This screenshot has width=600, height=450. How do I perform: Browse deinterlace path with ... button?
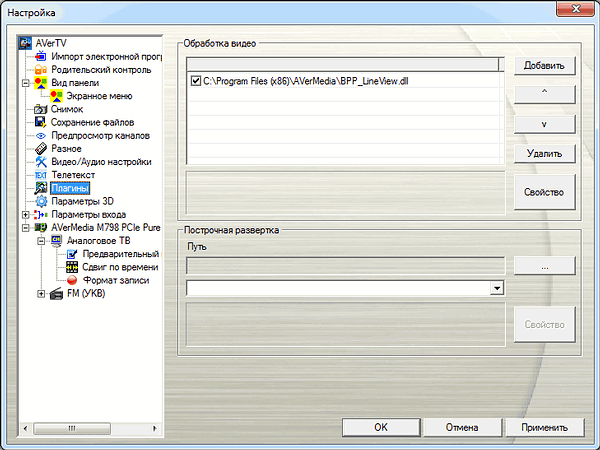544,266
